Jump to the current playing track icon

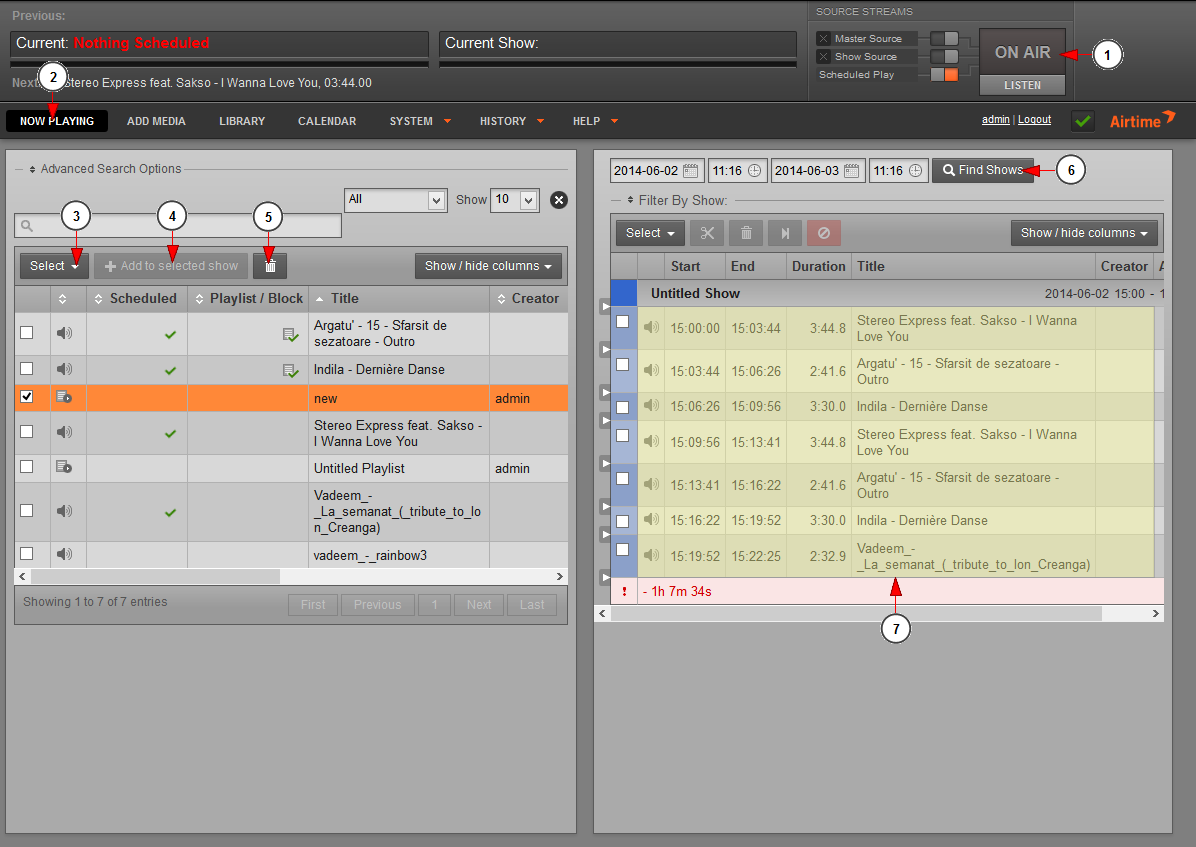pos(785,233)
